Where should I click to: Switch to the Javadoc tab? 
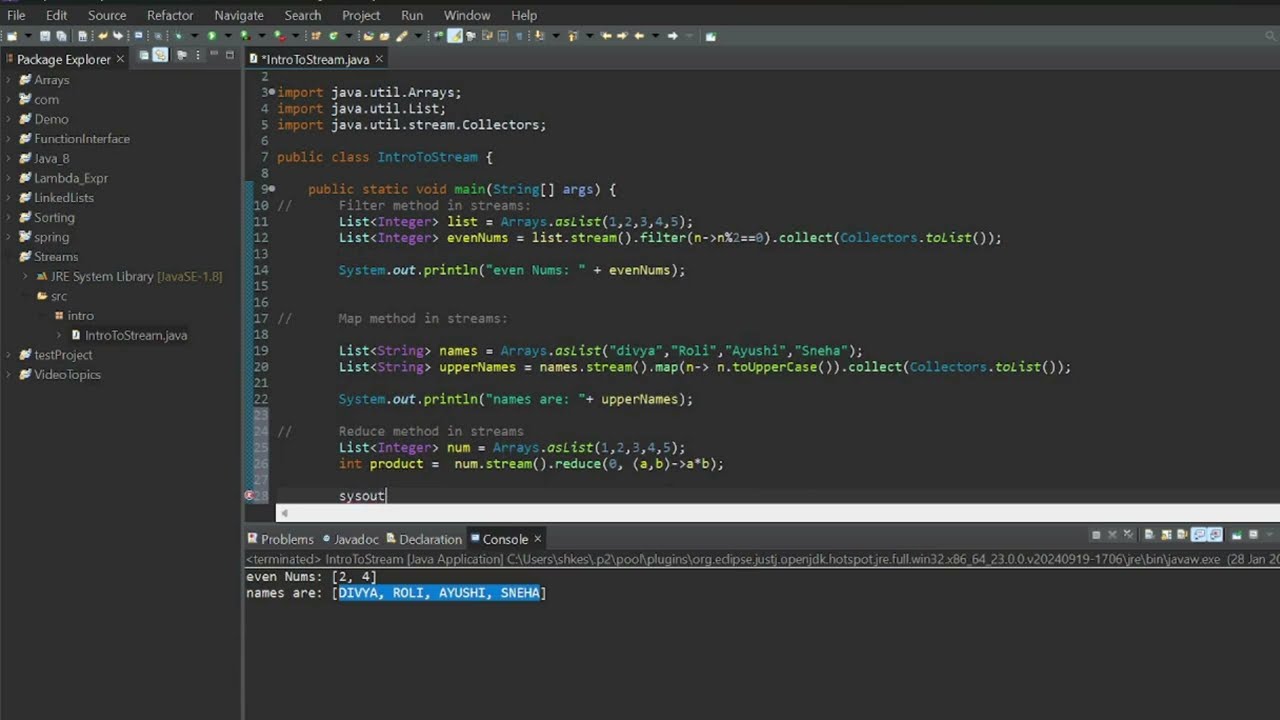point(350,539)
